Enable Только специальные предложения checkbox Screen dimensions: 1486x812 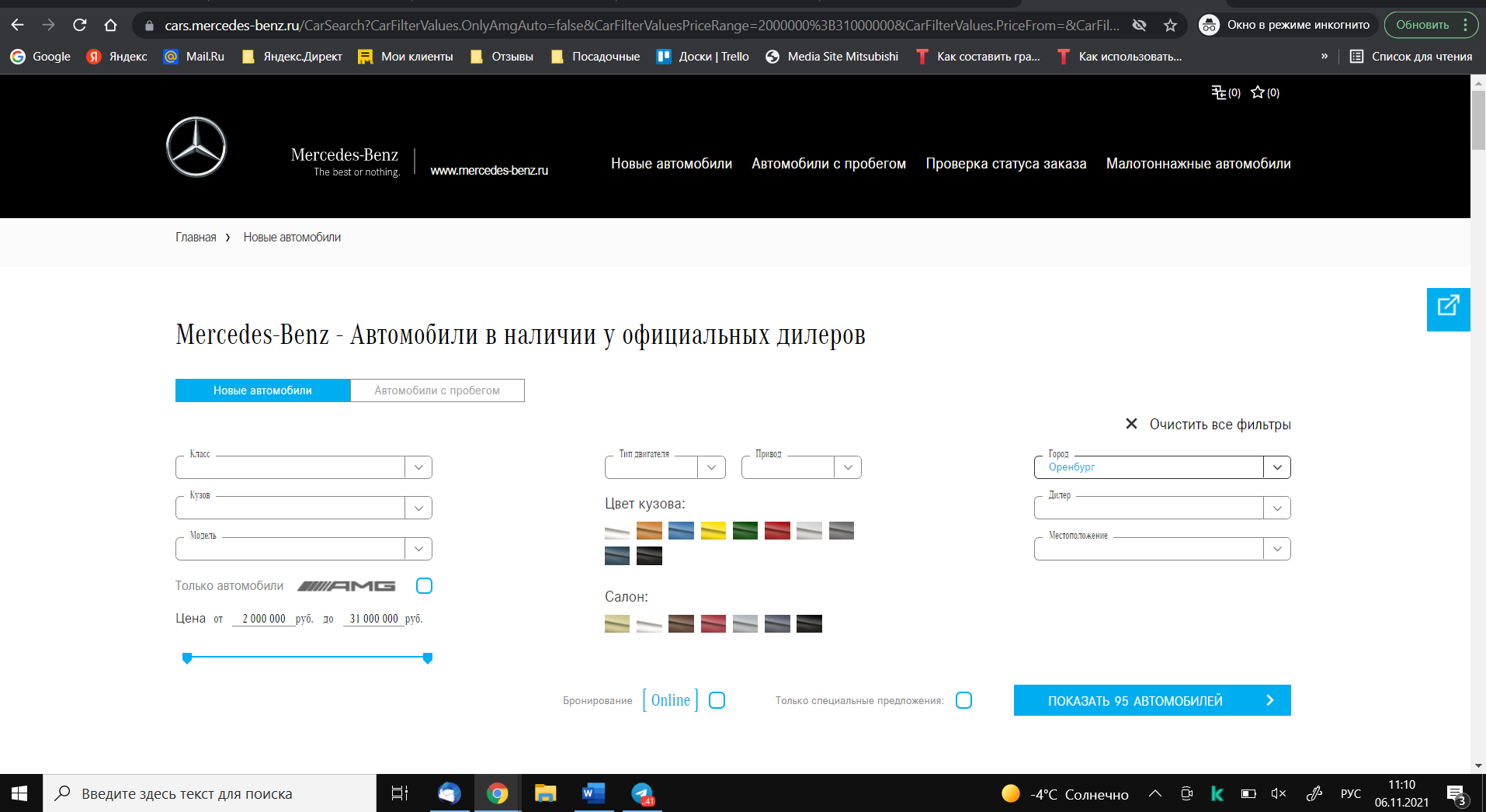tap(963, 700)
